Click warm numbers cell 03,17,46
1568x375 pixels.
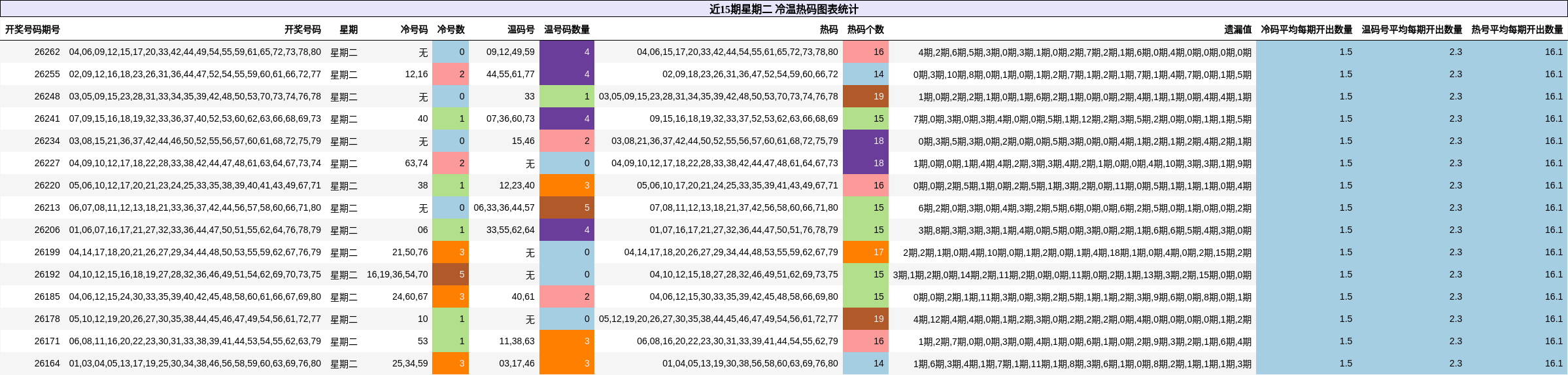pyautogui.click(x=517, y=363)
